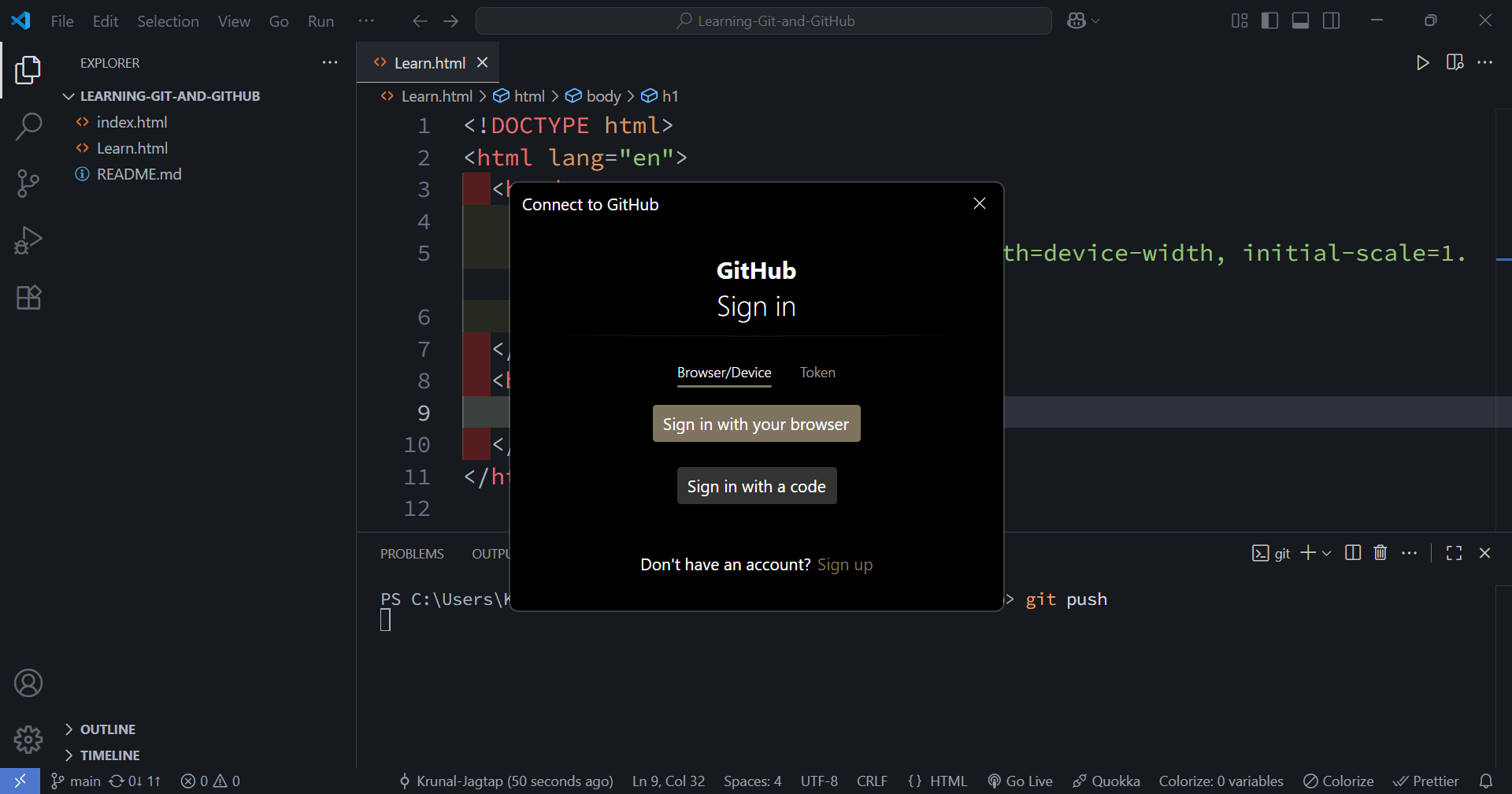This screenshot has height=794, width=1512.
Task: Kill terminal with the trash icon
Action: pyautogui.click(x=1380, y=553)
